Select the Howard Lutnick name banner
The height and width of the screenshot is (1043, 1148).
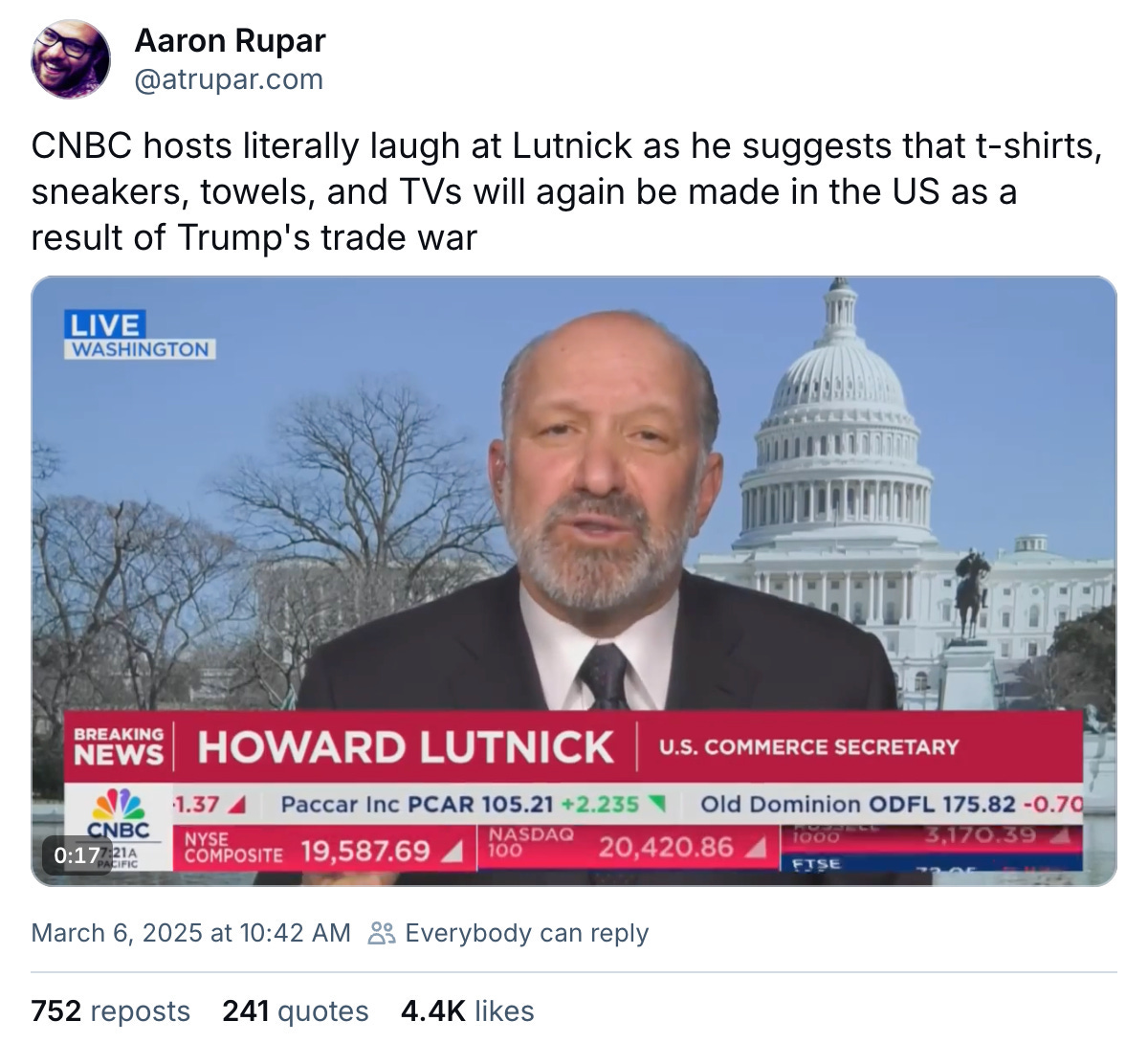406,747
